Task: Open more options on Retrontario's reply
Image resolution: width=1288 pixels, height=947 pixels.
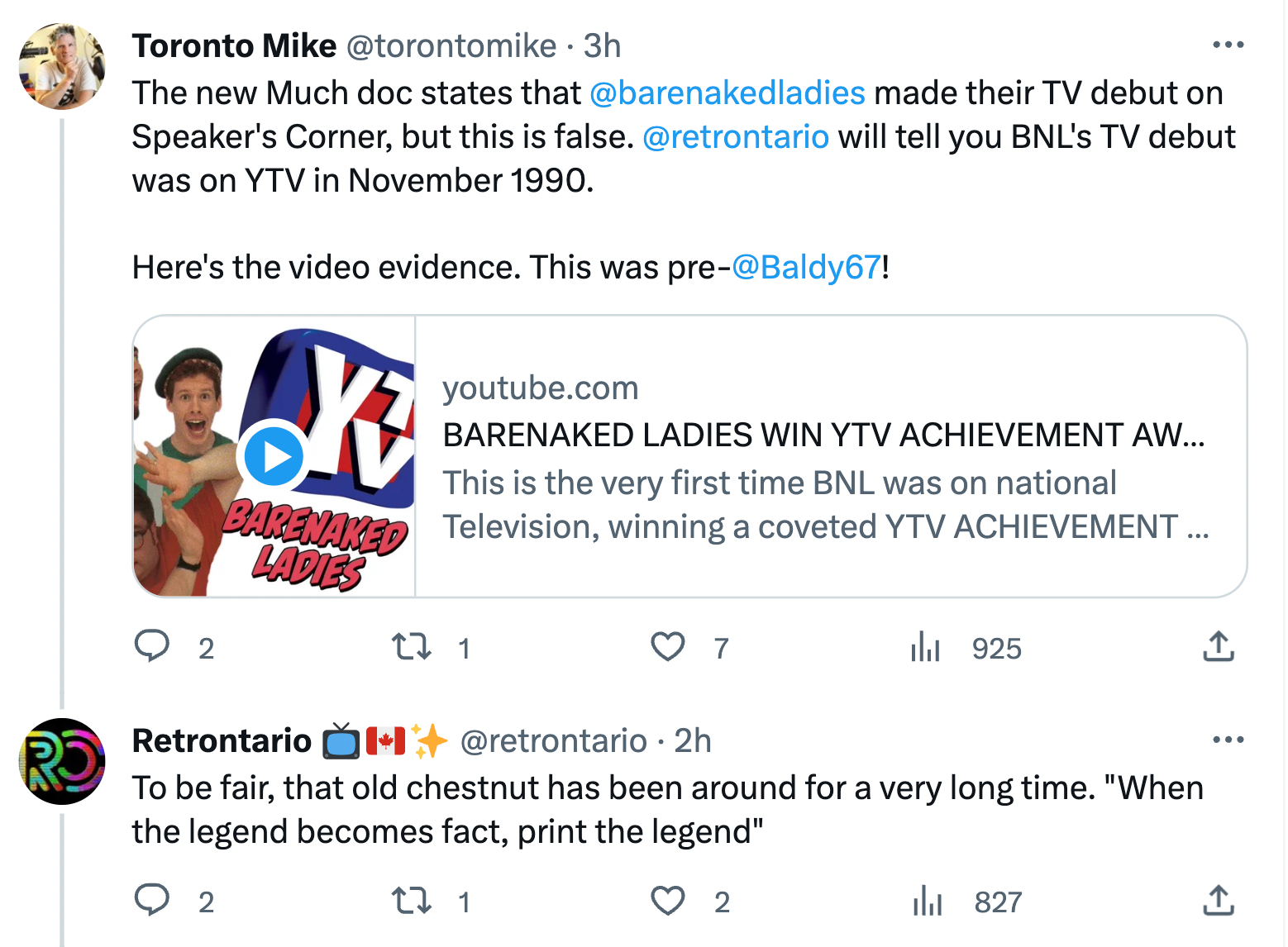Action: pyautogui.click(x=1228, y=740)
